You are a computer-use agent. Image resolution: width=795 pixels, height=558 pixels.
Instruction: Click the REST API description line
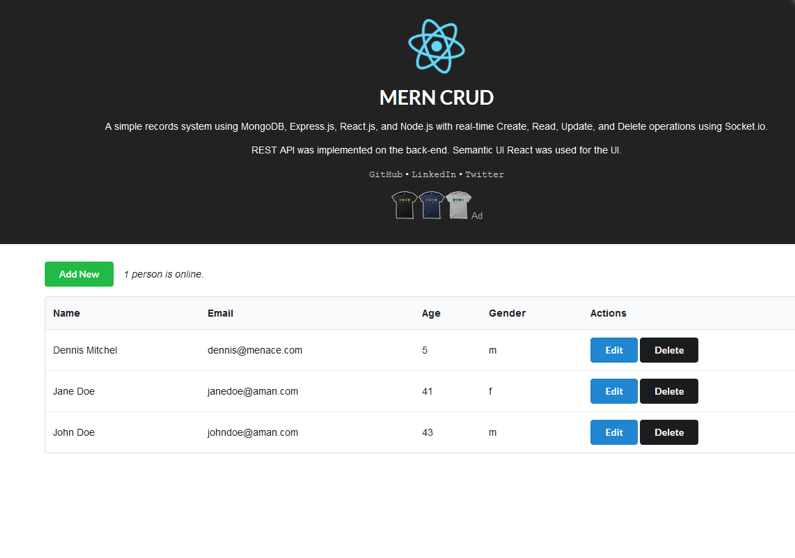click(436, 150)
